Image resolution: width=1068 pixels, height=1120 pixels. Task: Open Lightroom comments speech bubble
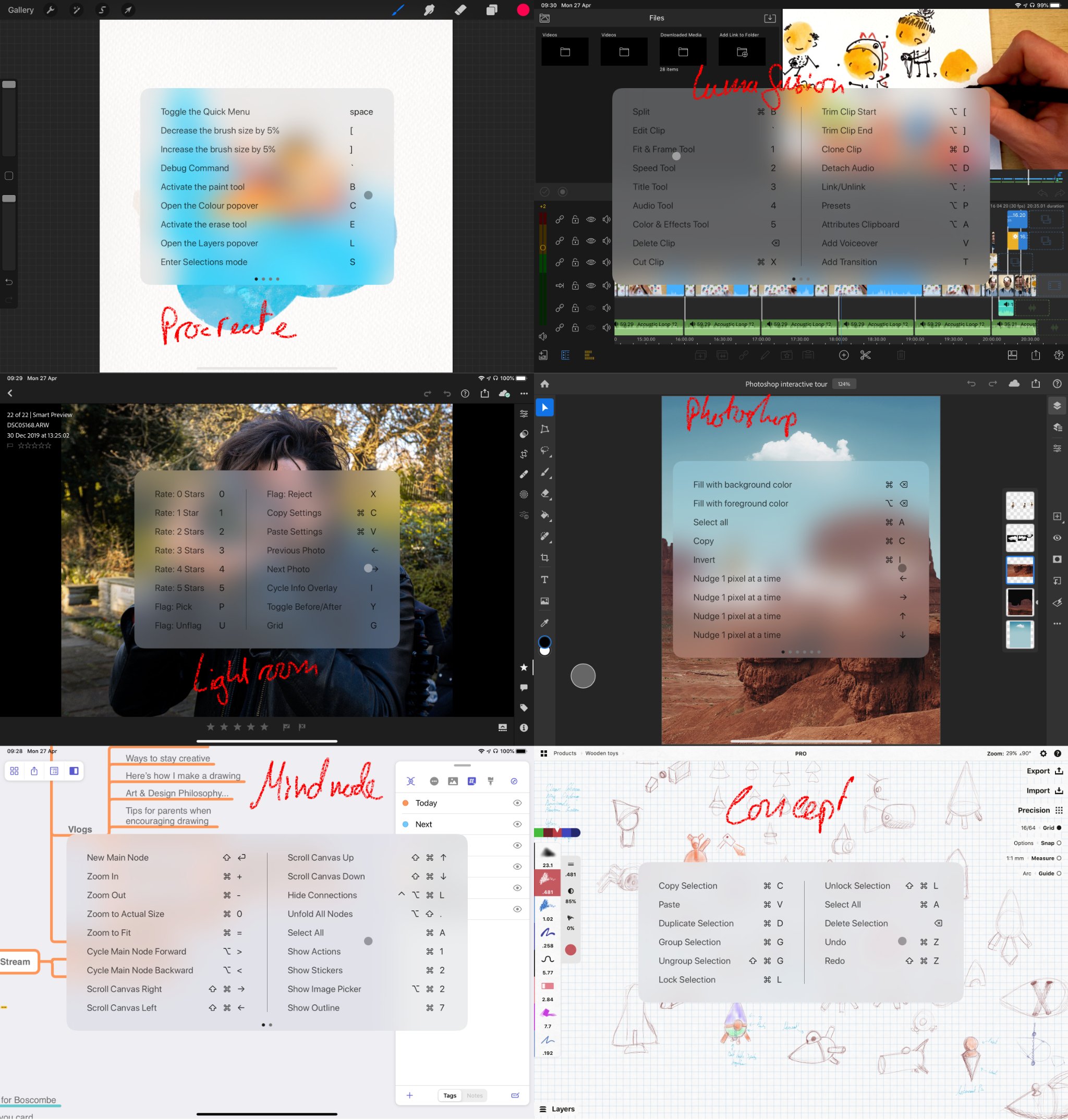tap(524, 687)
